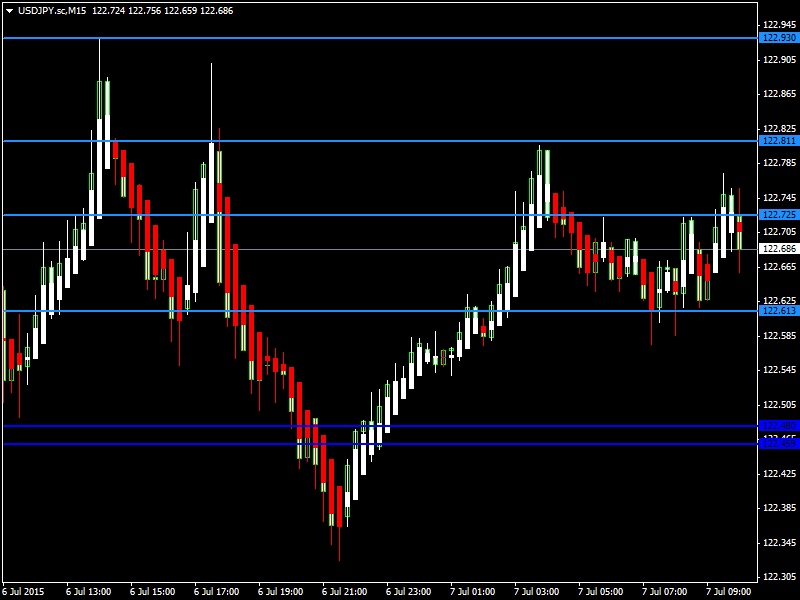This screenshot has height=600, width=800.
Task: Click the 122.725 blue price label
Action: (778, 215)
